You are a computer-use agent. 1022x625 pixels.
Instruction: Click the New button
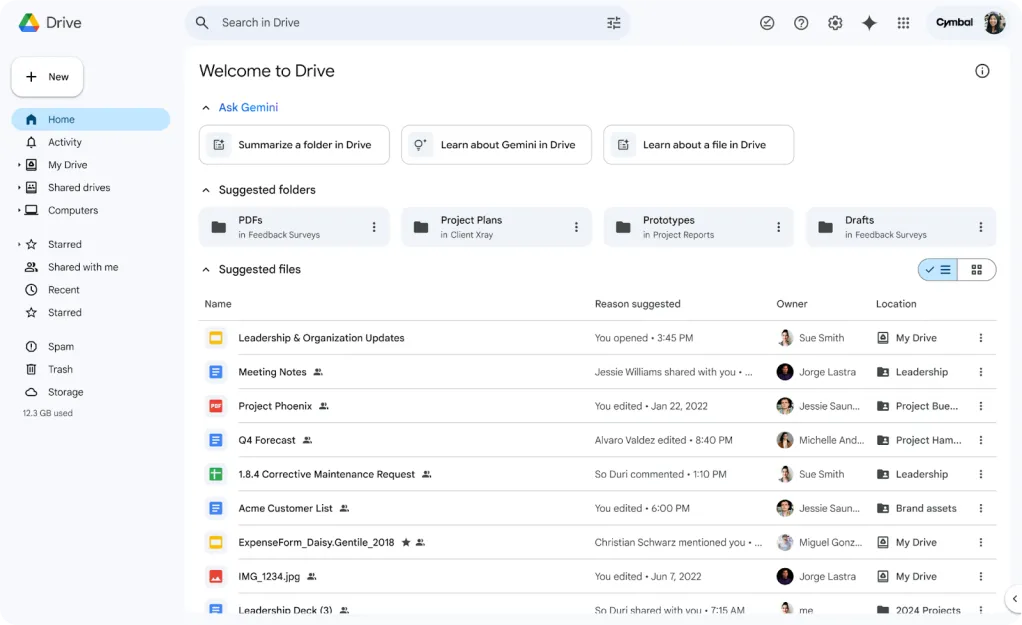tap(47, 77)
